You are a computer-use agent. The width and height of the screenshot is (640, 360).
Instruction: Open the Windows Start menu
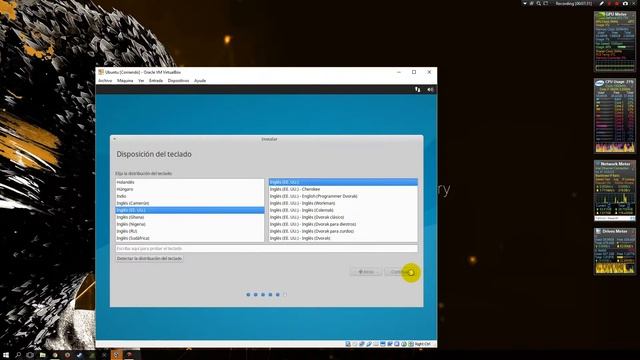pos(6,355)
